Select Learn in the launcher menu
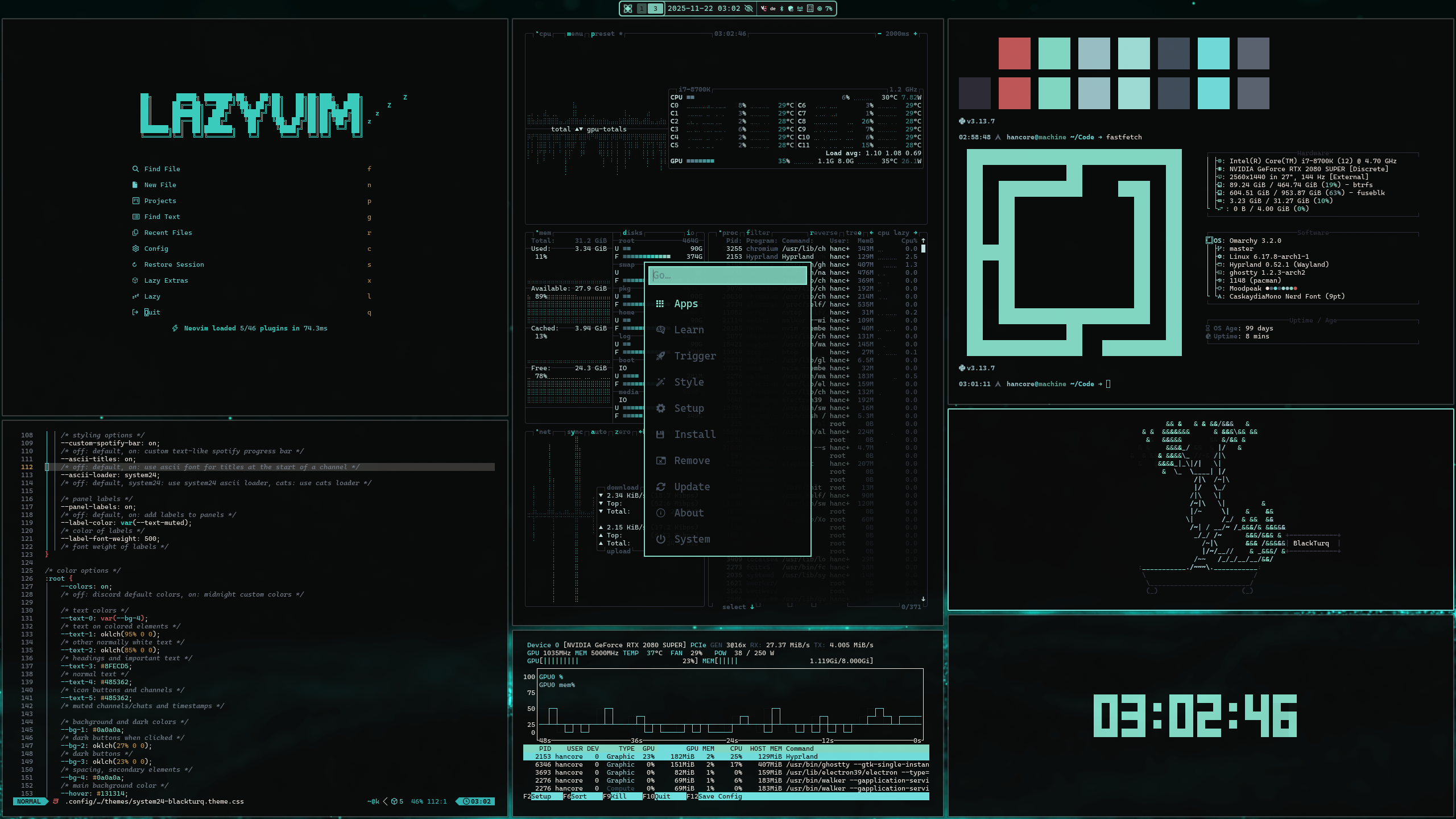 727,330
